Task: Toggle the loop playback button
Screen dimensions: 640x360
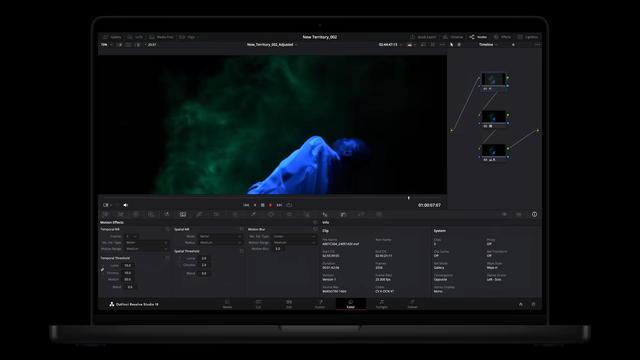Action: coord(289,205)
